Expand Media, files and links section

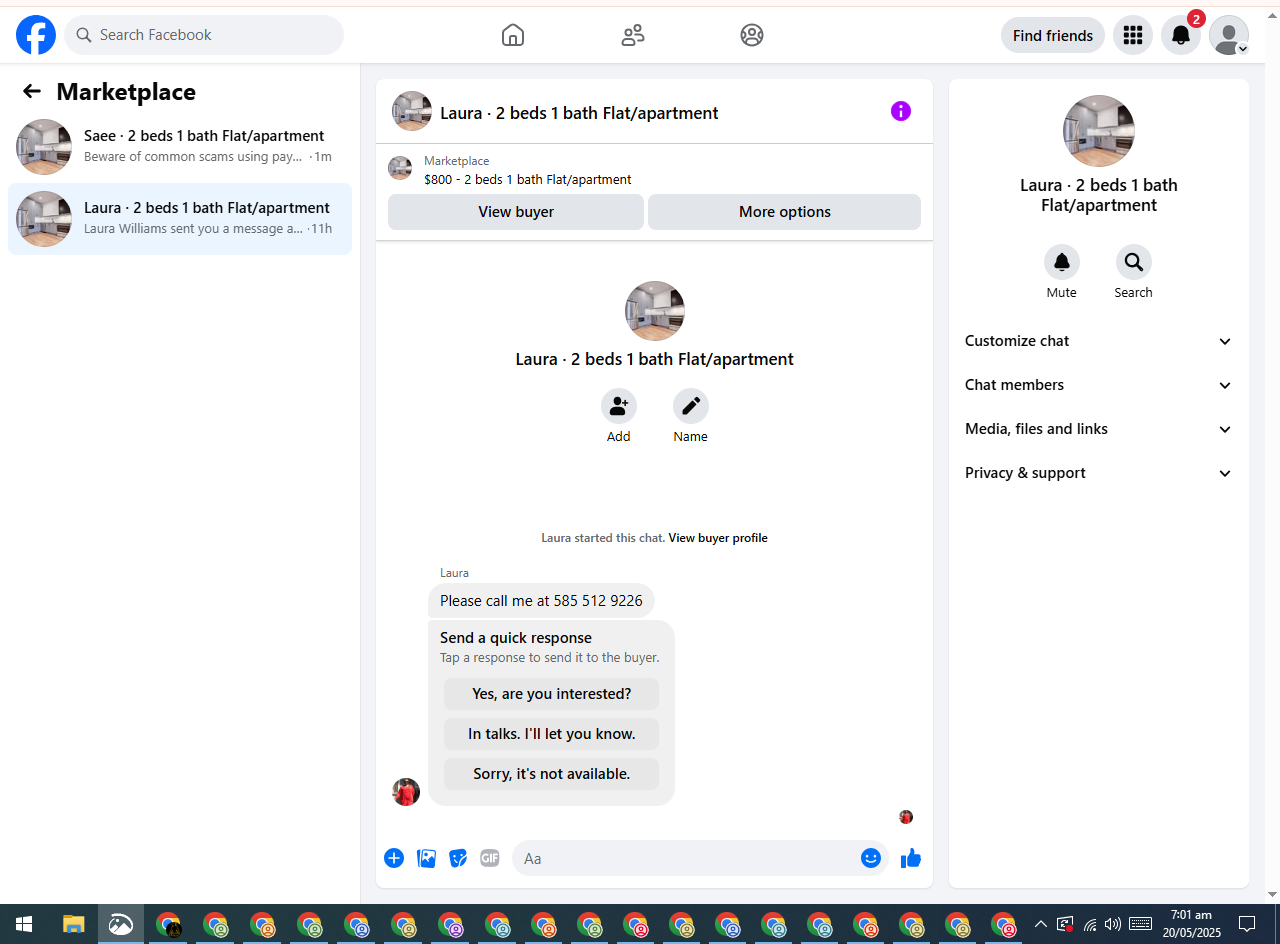click(x=1099, y=429)
